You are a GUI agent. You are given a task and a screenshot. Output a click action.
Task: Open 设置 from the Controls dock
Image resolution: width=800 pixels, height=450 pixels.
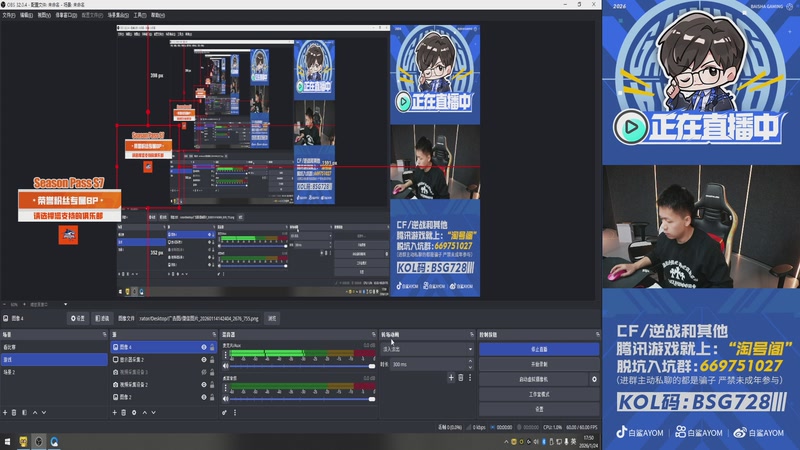tap(539, 409)
